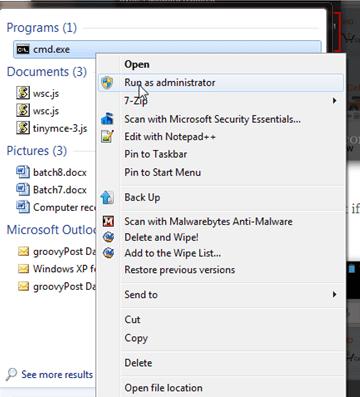Select the cmd.exe search result

coord(167,49)
